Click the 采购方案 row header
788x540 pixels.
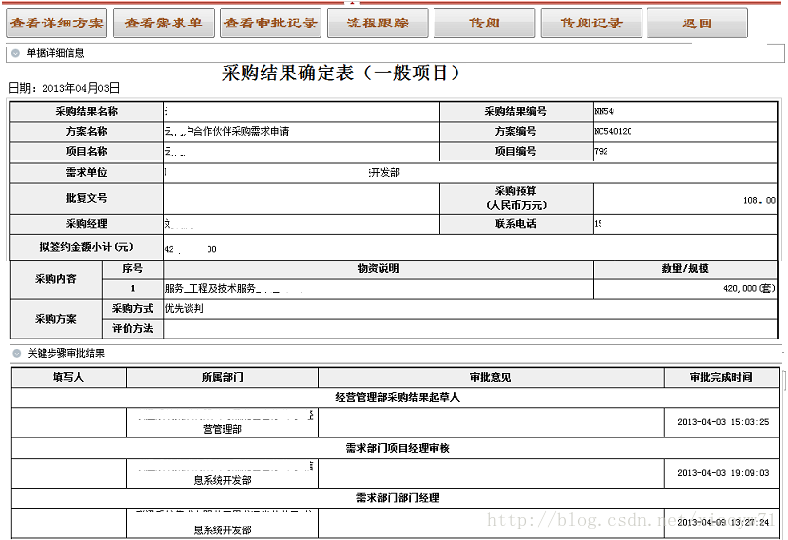(x=56, y=319)
